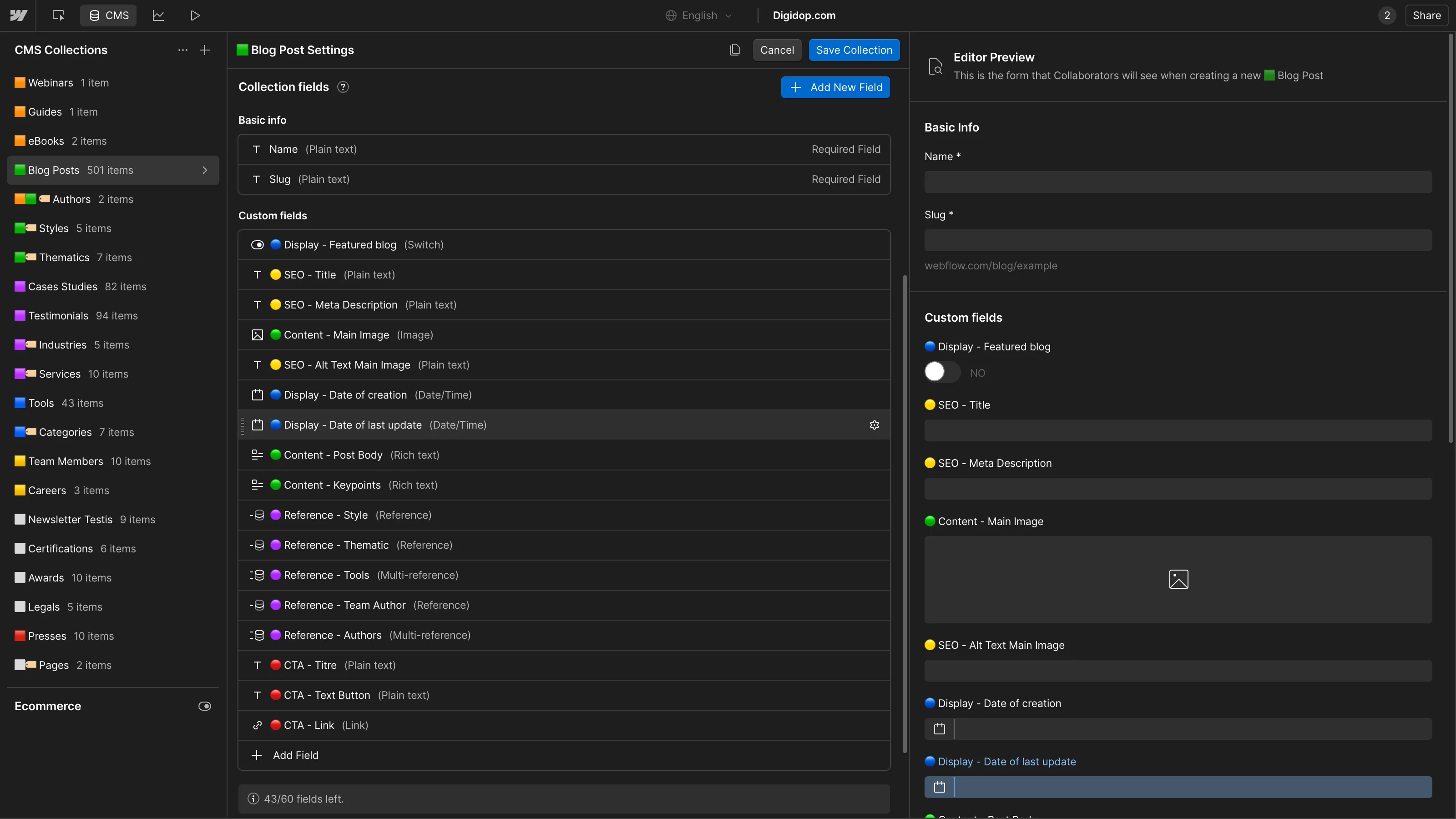Screen dimensions: 1456x819
Task: Select the CTA - Text Button field row
Action: (564, 695)
